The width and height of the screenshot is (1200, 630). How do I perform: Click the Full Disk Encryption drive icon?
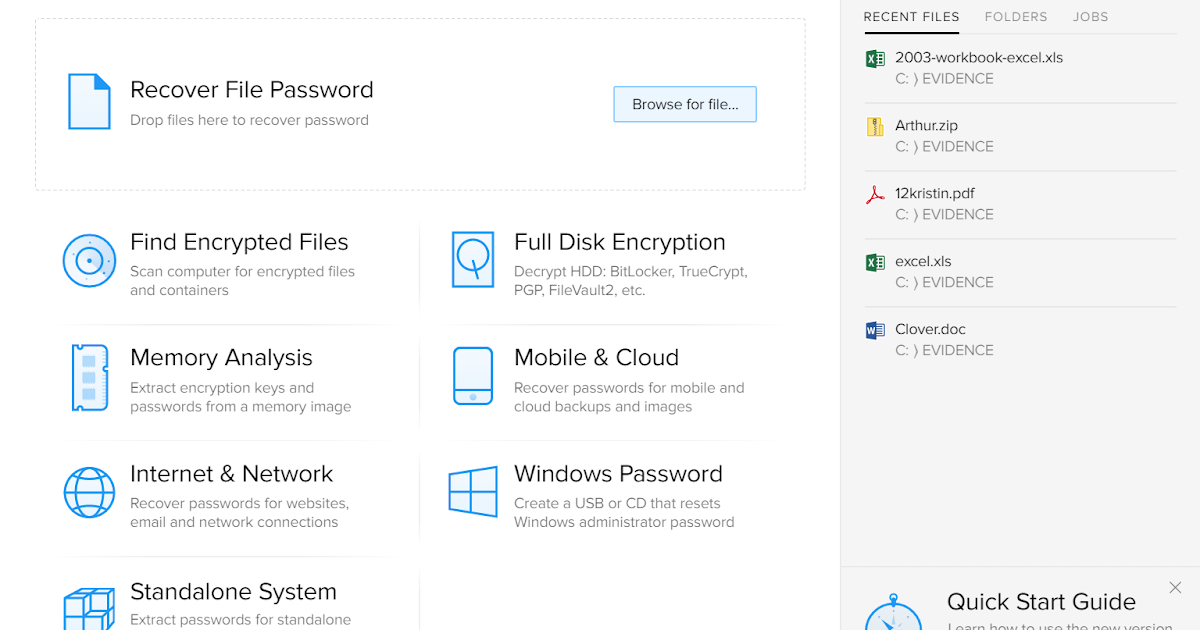(x=472, y=259)
